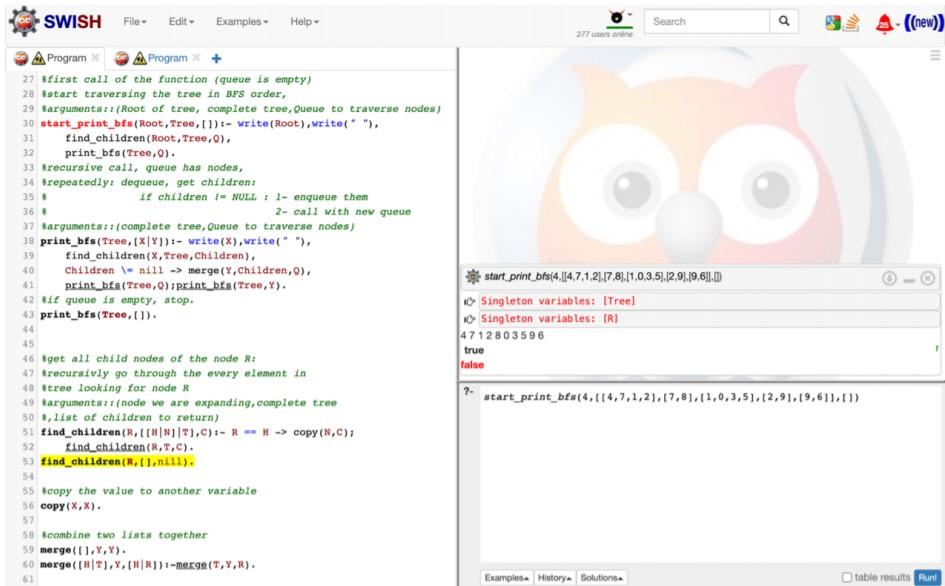Open the Examples menu in navbar
This screenshot has height=586, width=945.
242,22
